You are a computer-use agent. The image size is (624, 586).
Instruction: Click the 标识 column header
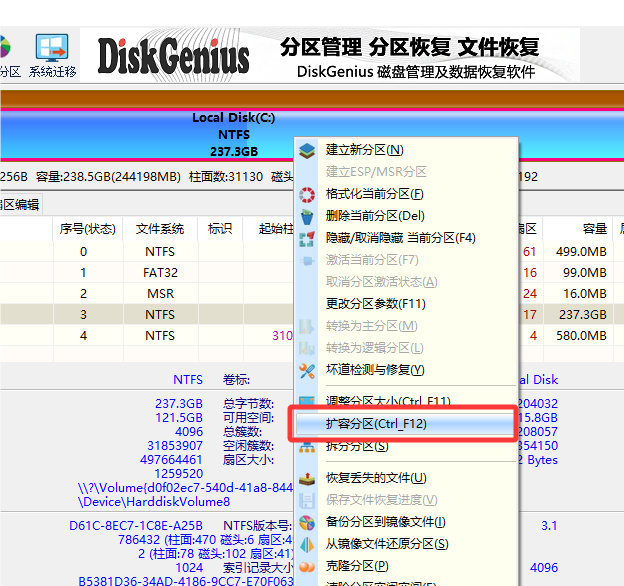pyautogui.click(x=220, y=229)
